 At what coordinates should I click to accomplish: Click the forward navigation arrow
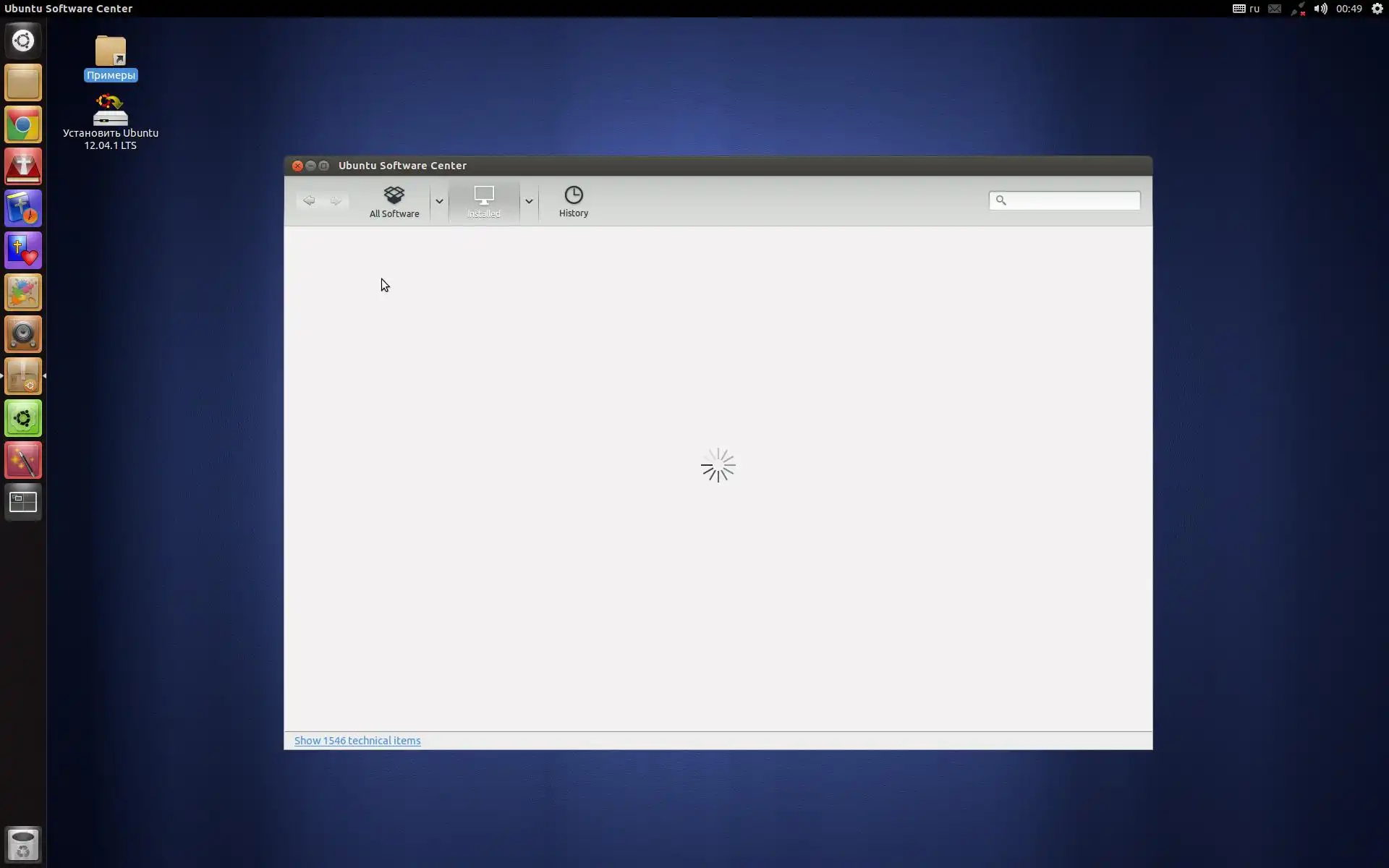[x=336, y=200]
